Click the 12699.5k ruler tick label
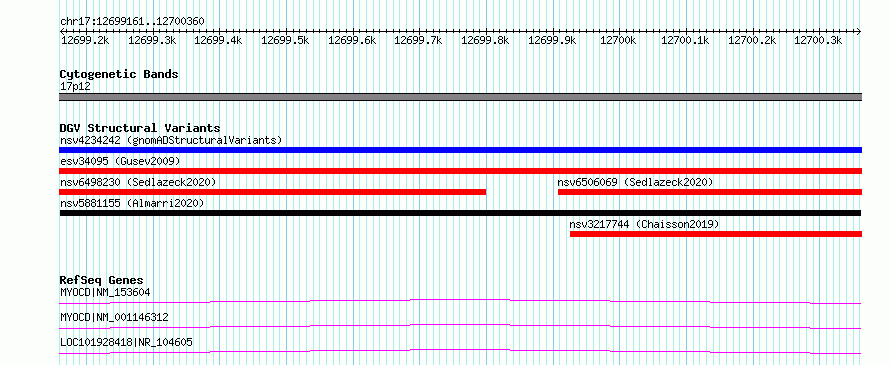 pos(285,40)
